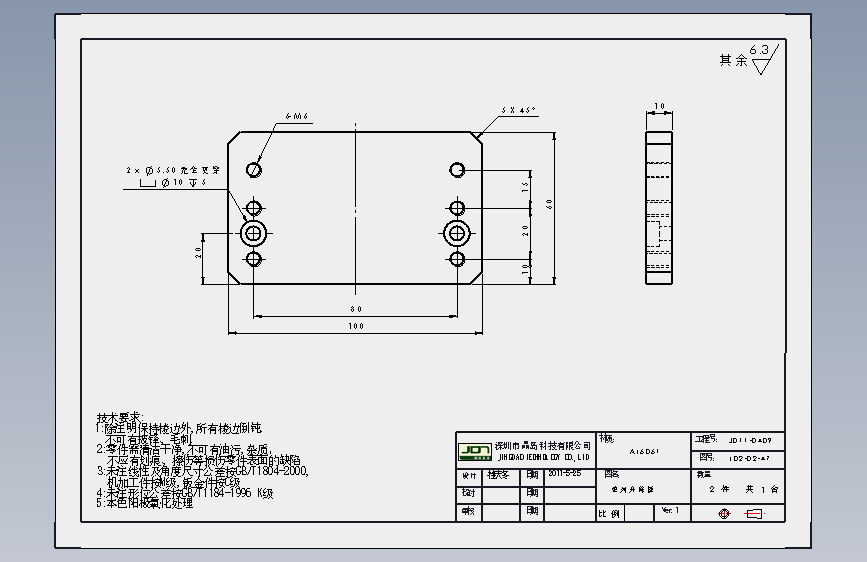Click the JDT company logo in title block
Screen dimensions: 867x562
pos(475,451)
